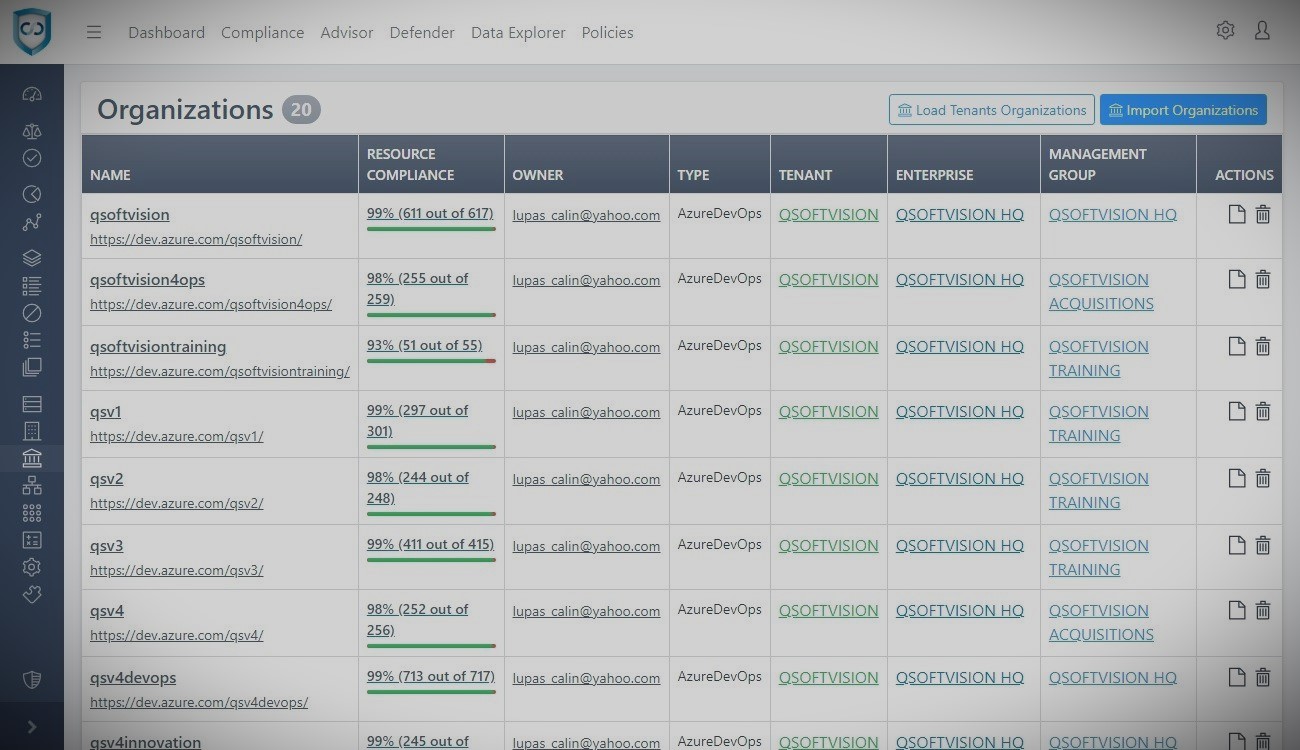The height and width of the screenshot is (750, 1300).
Task: Toggle the hamburger menu sidebar
Action: click(x=94, y=32)
